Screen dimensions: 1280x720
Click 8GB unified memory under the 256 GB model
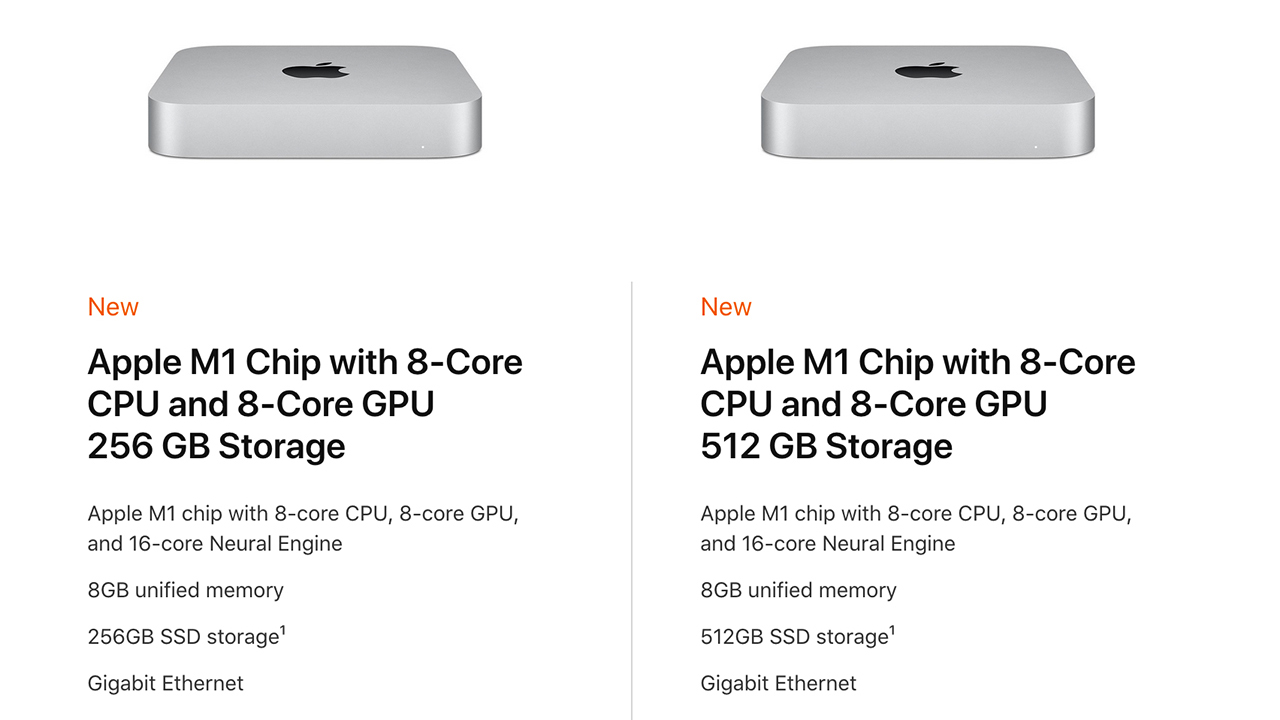[185, 590]
